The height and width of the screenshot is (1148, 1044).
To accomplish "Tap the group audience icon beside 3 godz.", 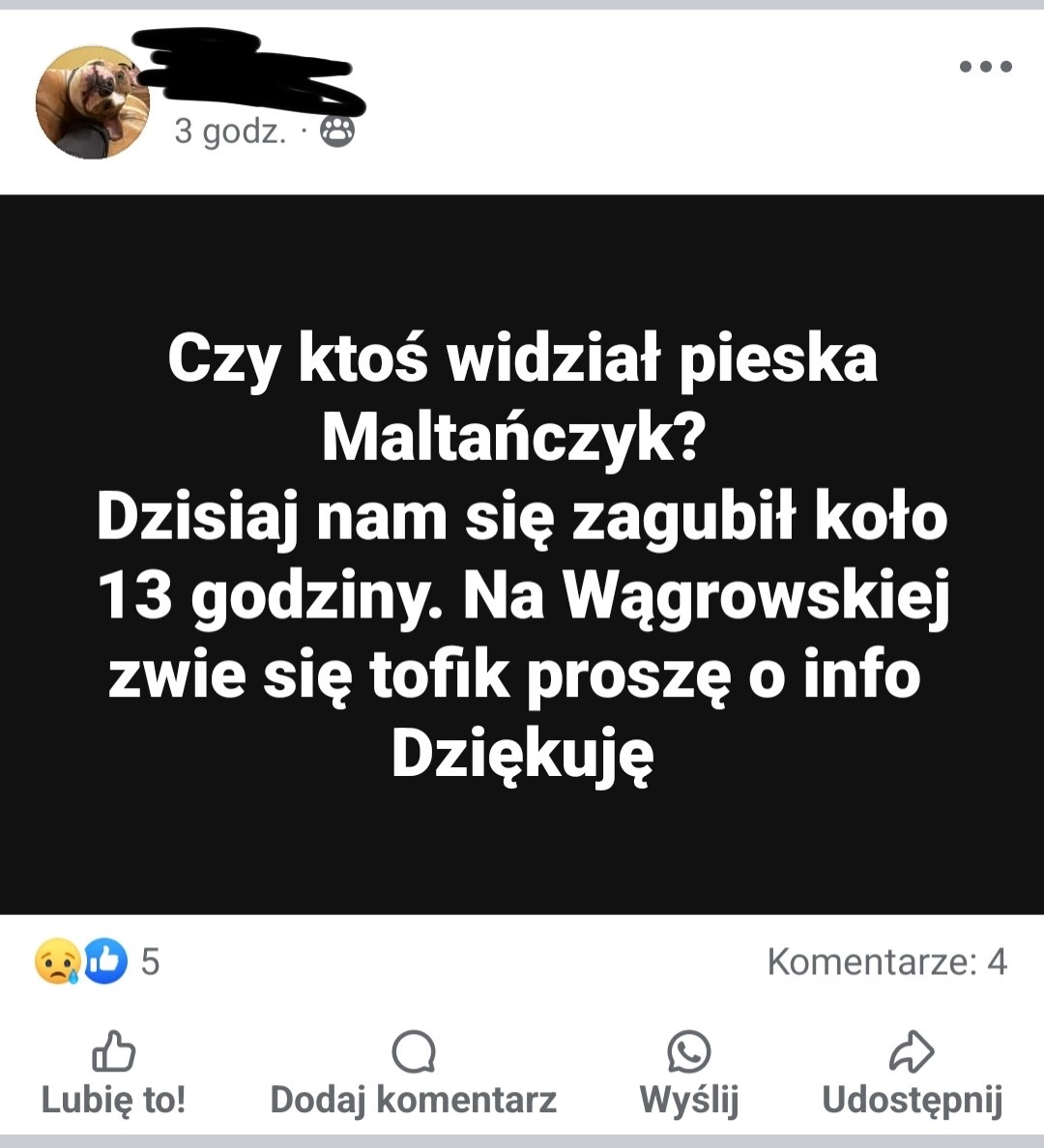I will click(337, 131).
